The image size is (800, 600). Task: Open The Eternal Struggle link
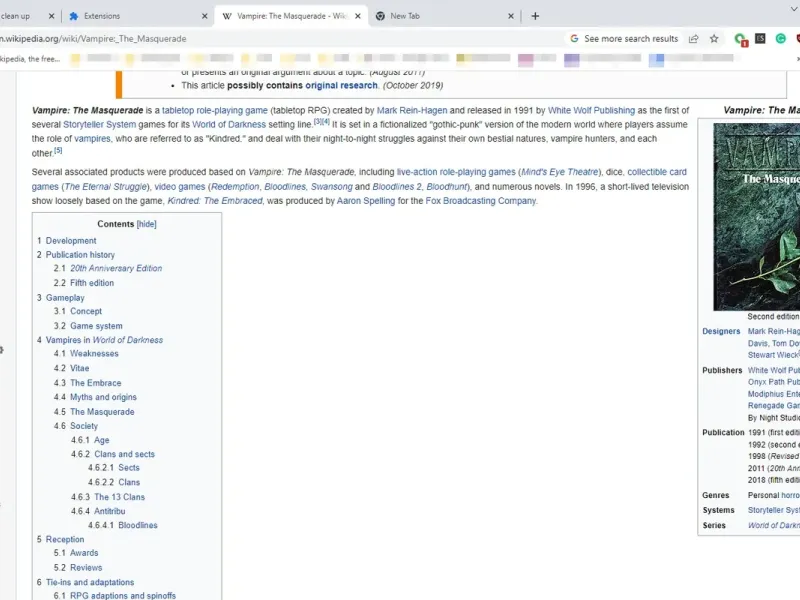point(106,187)
